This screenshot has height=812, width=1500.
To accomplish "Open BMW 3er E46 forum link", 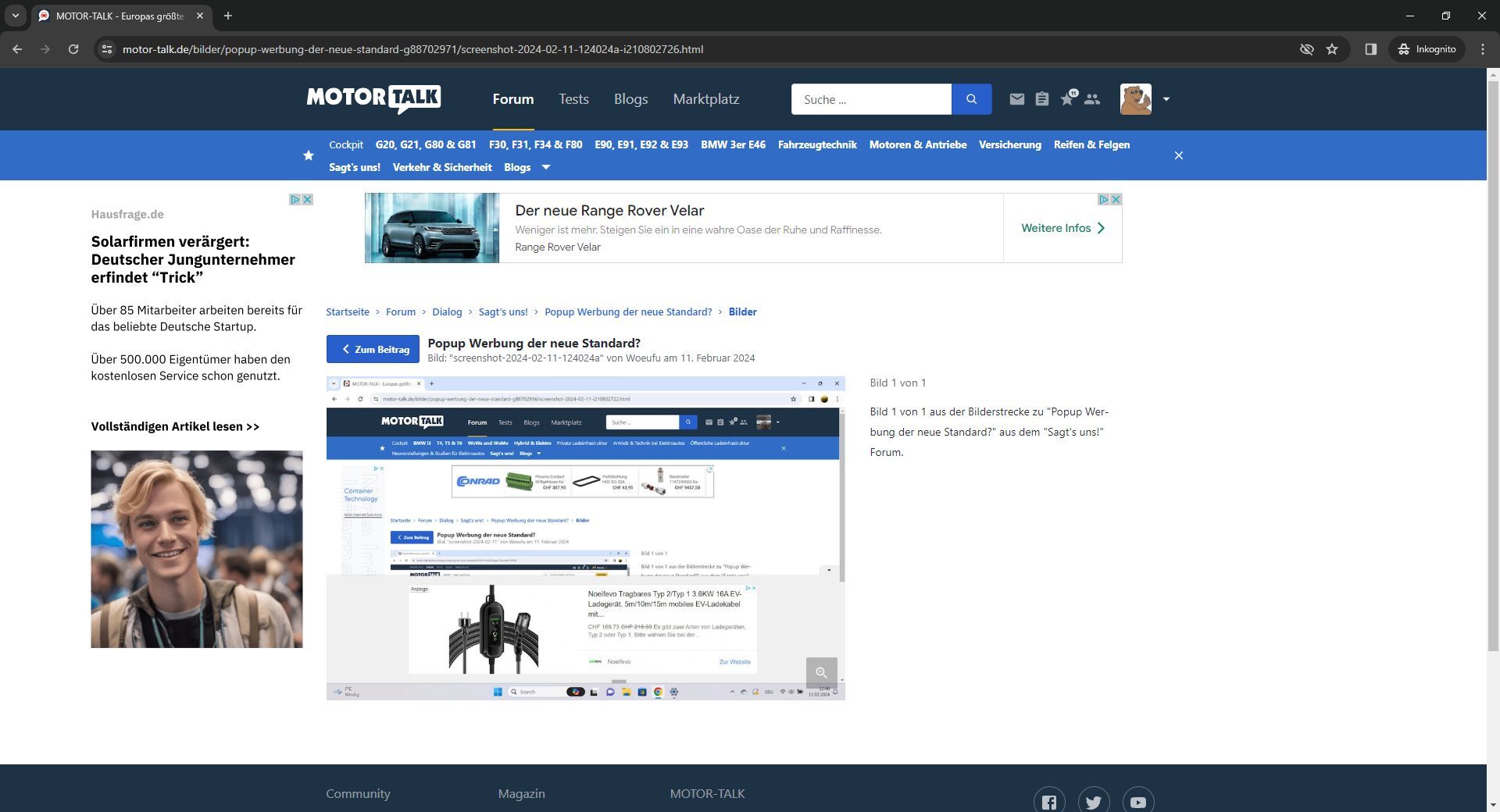I will [733, 144].
